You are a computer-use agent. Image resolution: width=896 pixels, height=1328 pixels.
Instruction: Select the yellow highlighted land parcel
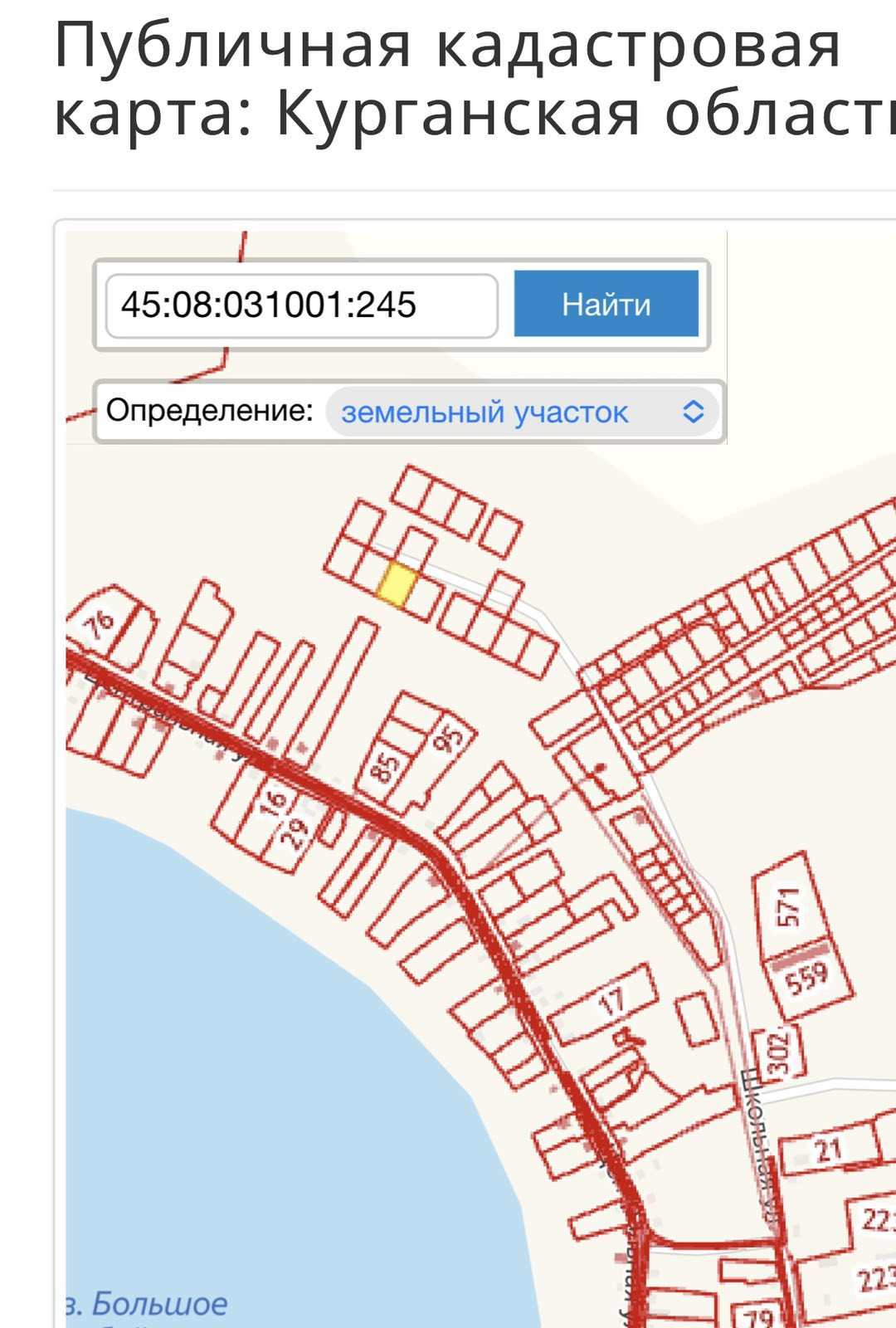click(x=397, y=584)
